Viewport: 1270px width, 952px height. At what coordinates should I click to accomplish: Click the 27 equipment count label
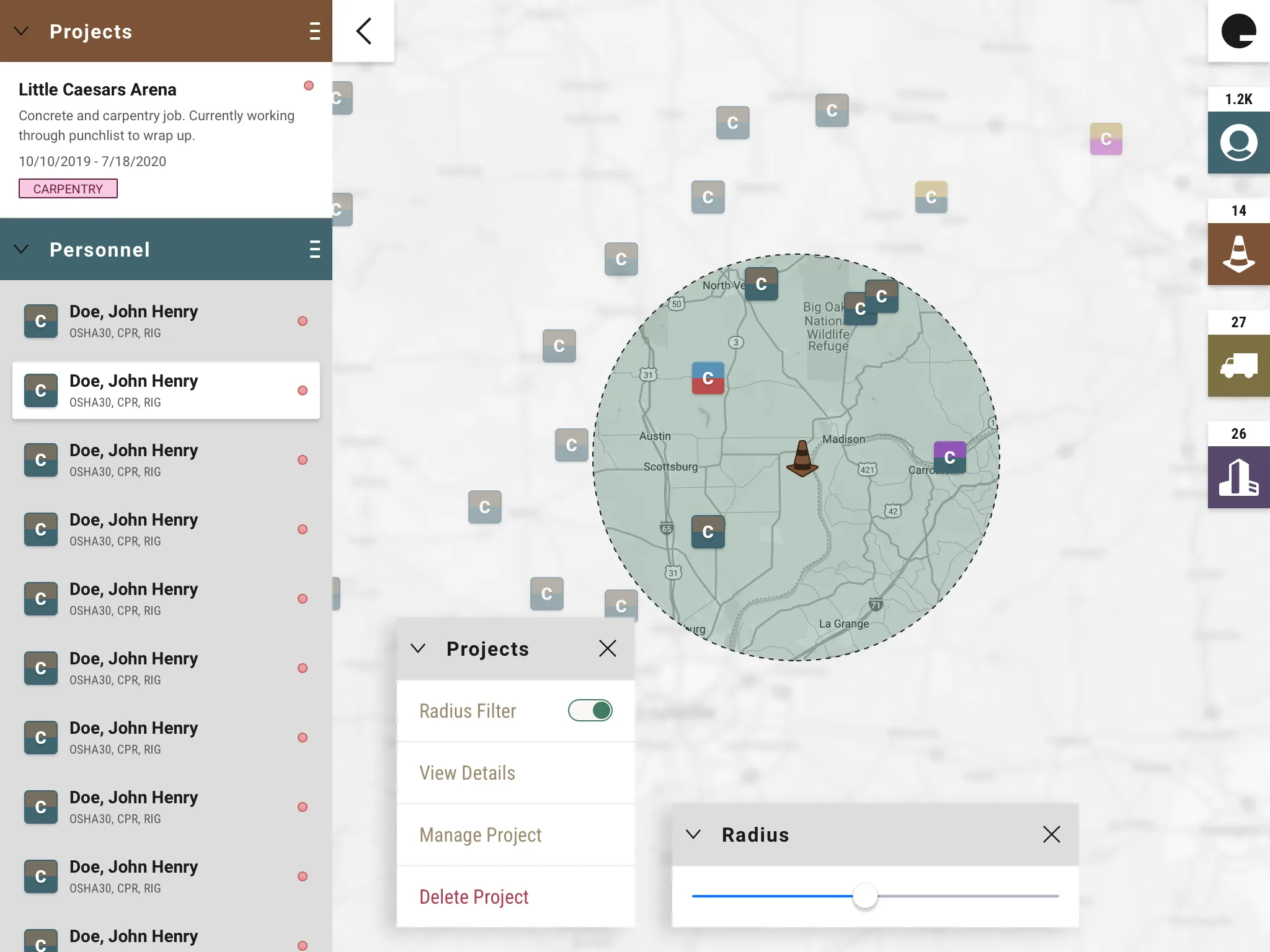coord(1238,322)
